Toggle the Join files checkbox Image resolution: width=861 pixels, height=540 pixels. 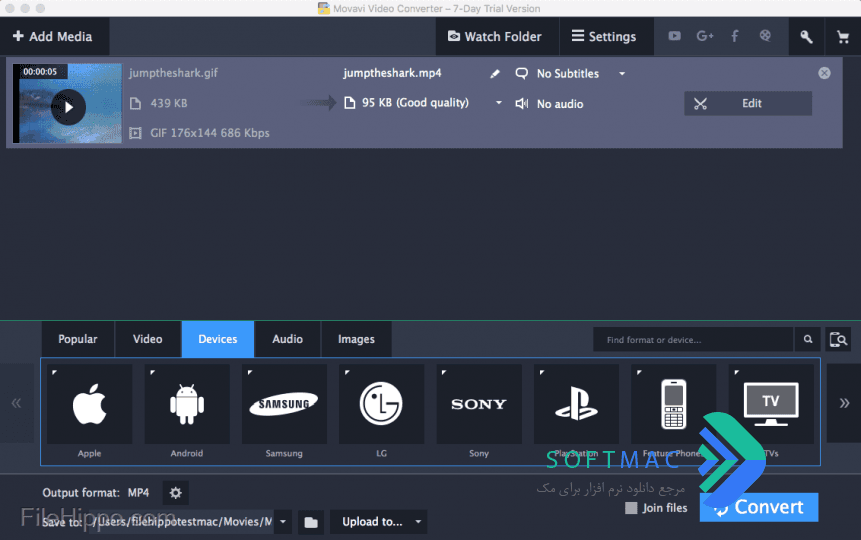(631, 508)
